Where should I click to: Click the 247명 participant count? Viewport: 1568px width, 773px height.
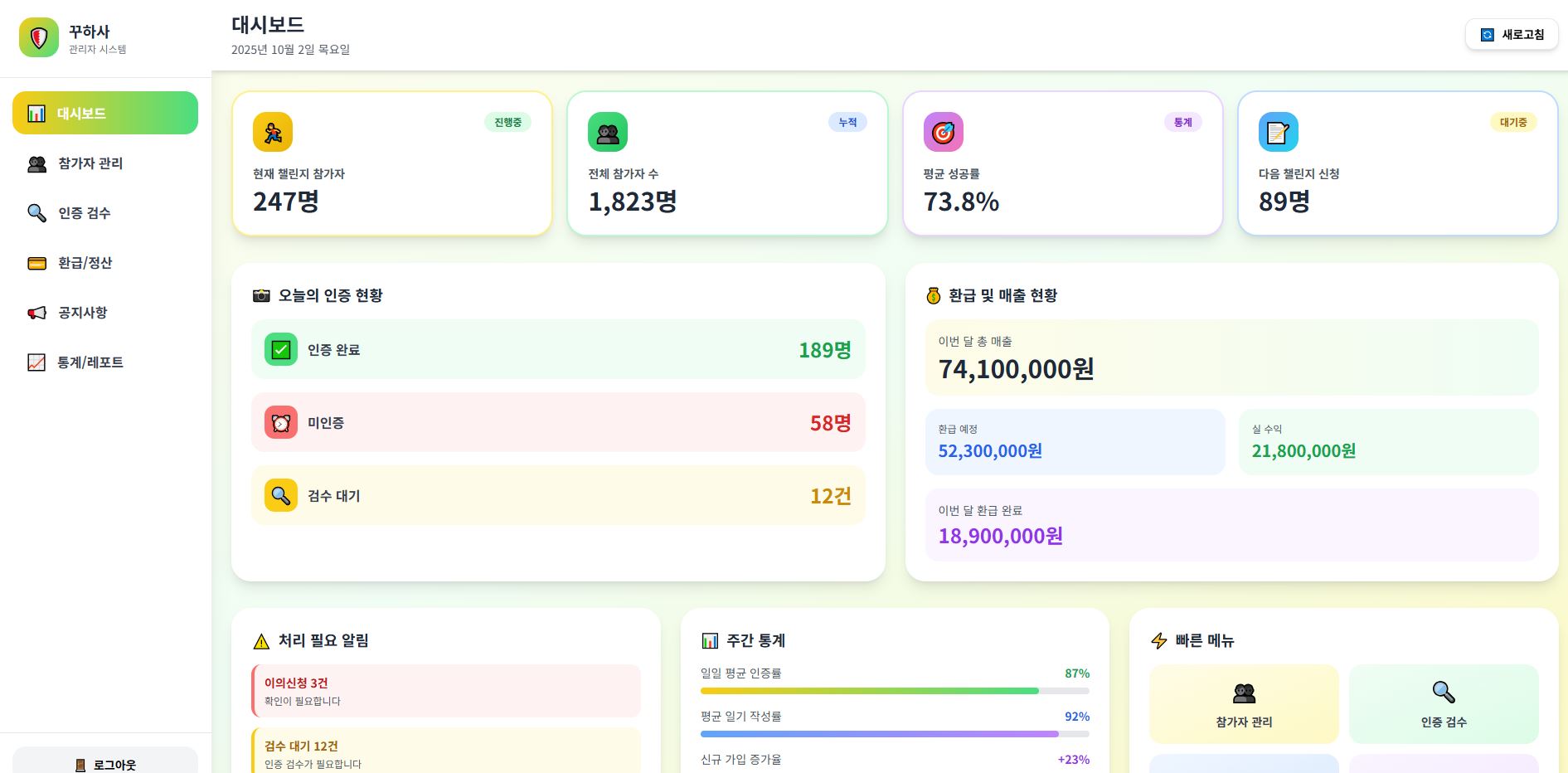click(x=286, y=202)
